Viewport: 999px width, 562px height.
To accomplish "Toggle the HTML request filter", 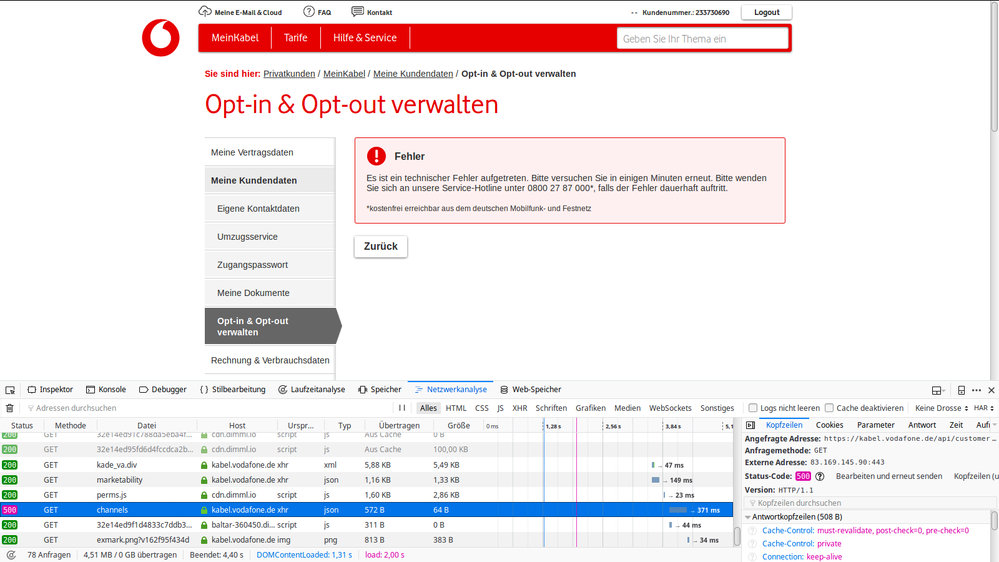I will (x=456, y=408).
